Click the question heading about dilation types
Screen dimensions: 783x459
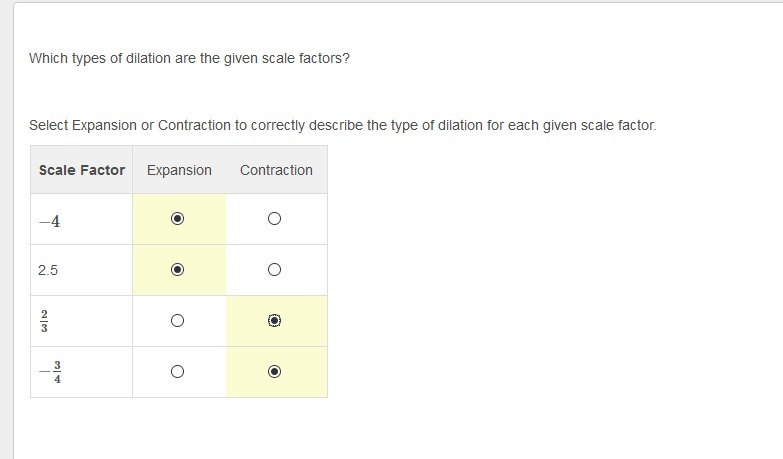point(190,58)
